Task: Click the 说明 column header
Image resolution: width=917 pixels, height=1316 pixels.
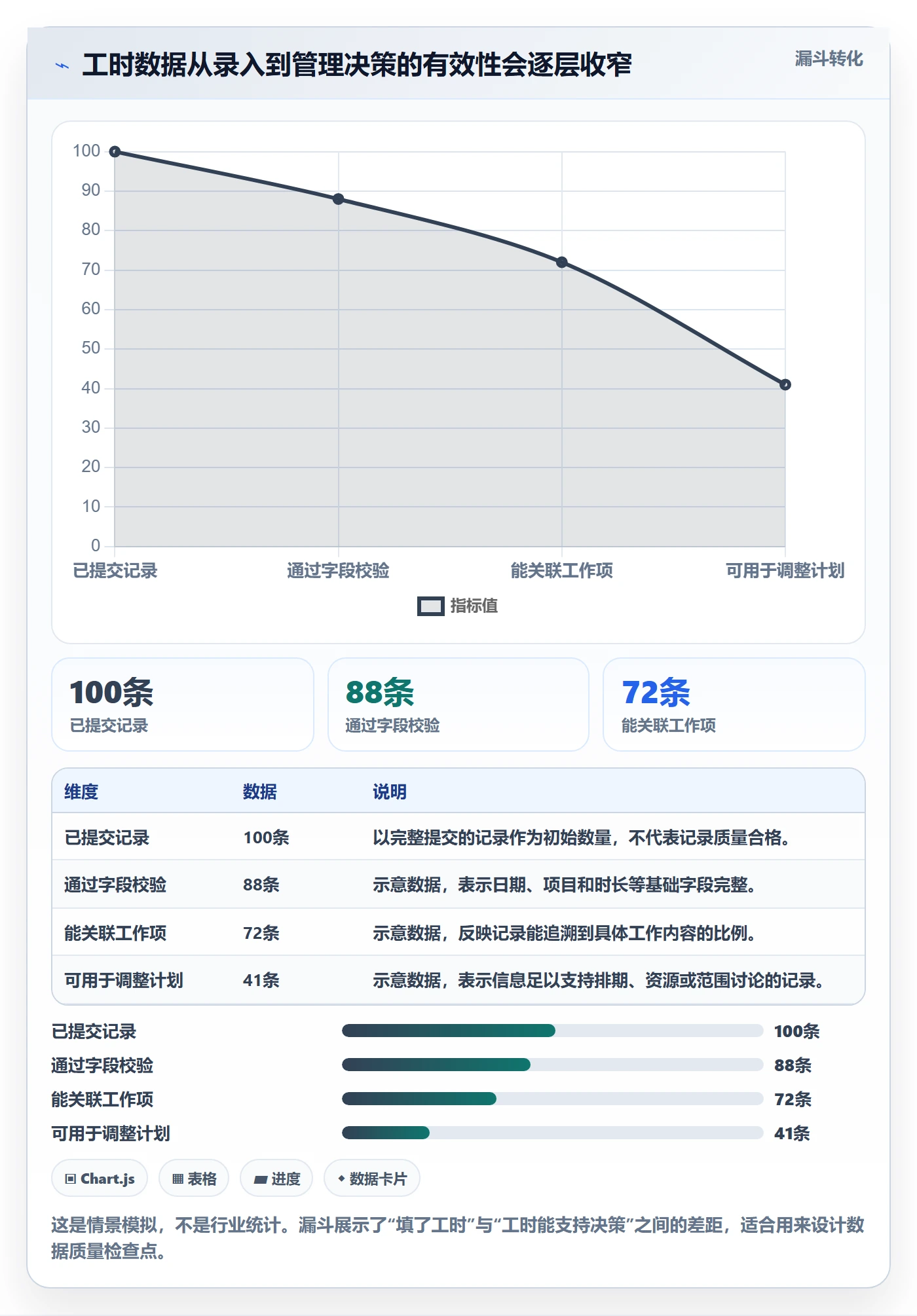Action: coord(390,792)
